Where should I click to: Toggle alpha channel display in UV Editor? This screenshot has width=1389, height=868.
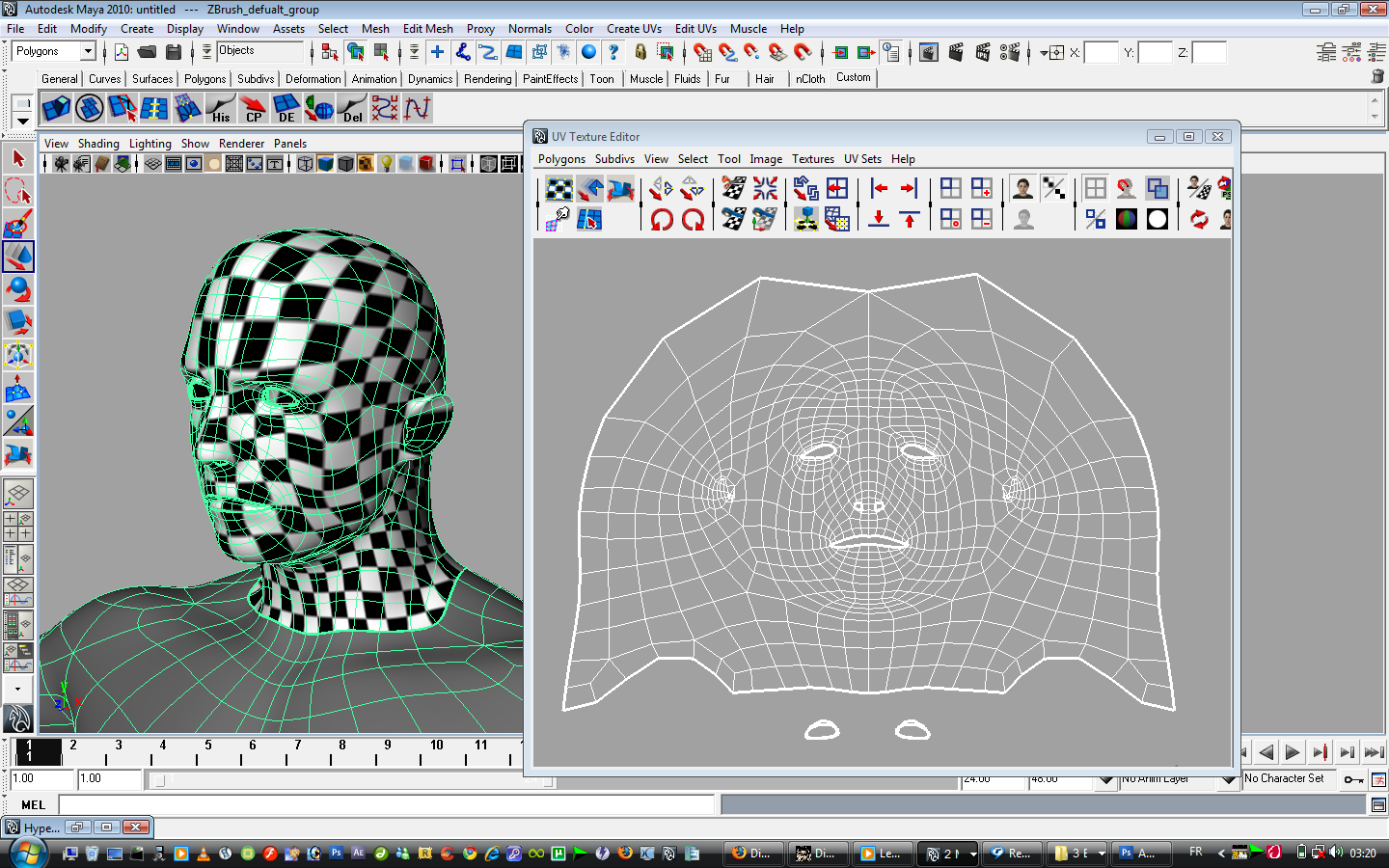point(1157,219)
